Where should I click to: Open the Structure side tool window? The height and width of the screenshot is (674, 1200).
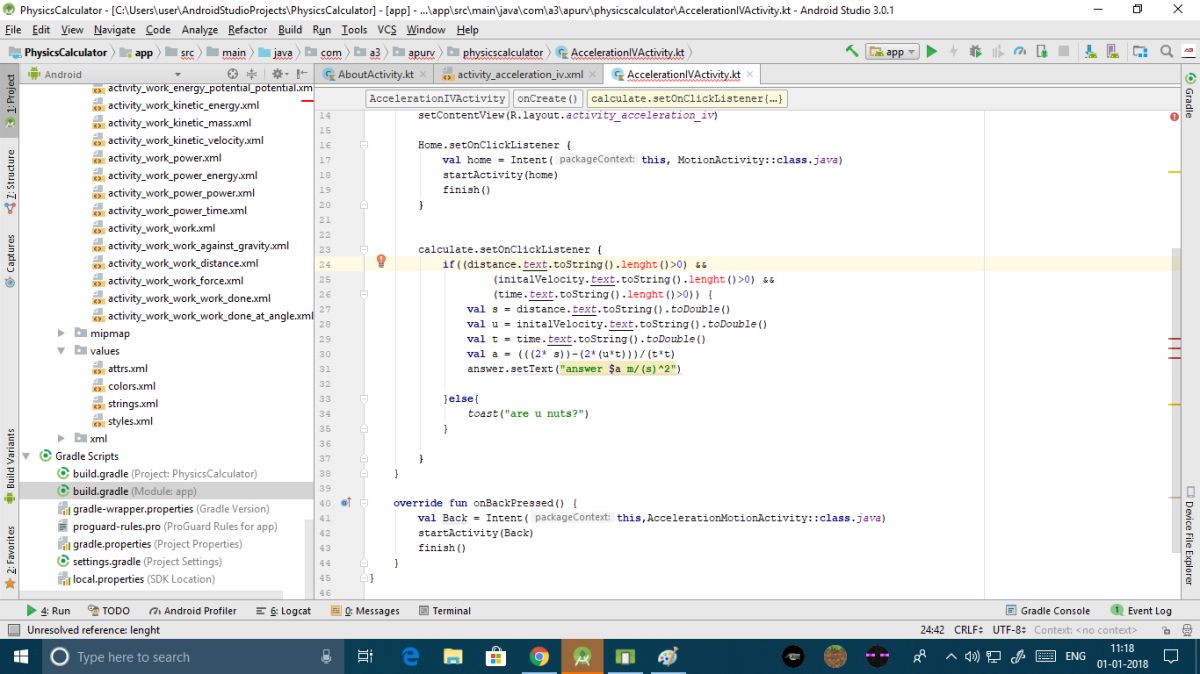point(10,182)
